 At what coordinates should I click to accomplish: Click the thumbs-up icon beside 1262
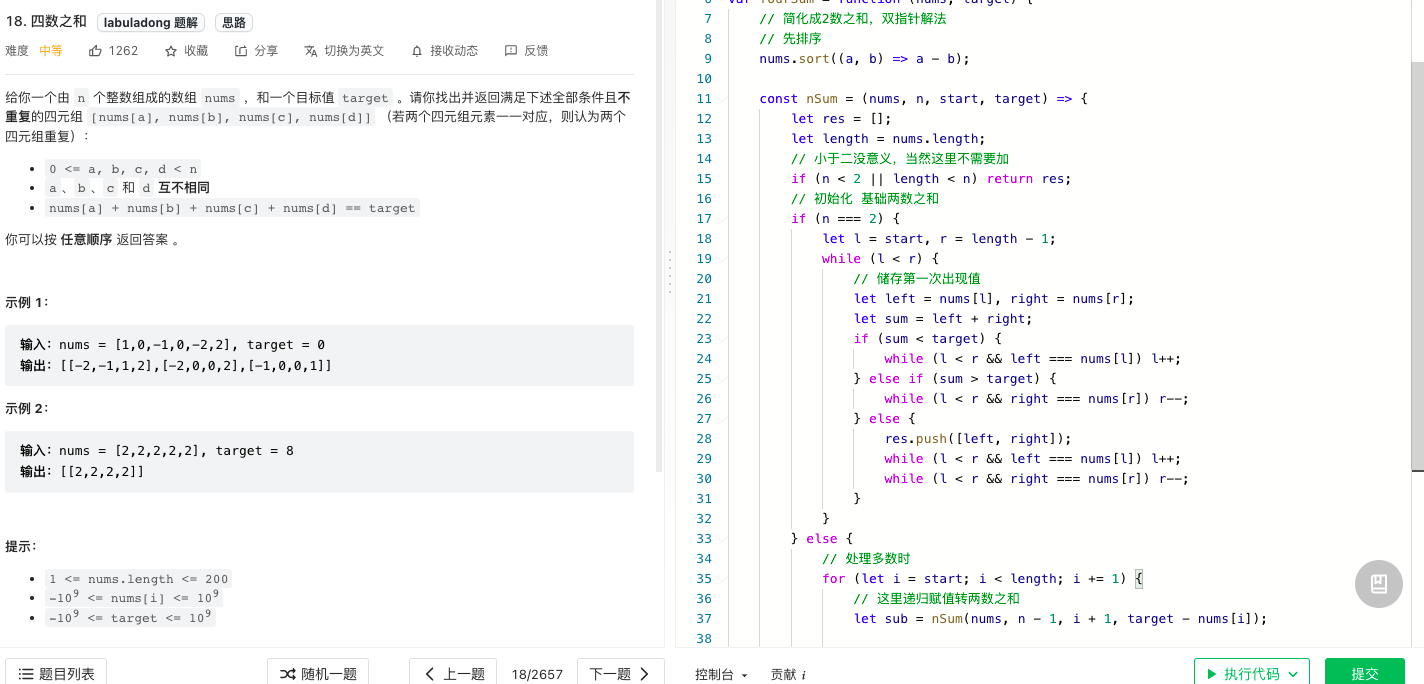[x=95, y=51]
